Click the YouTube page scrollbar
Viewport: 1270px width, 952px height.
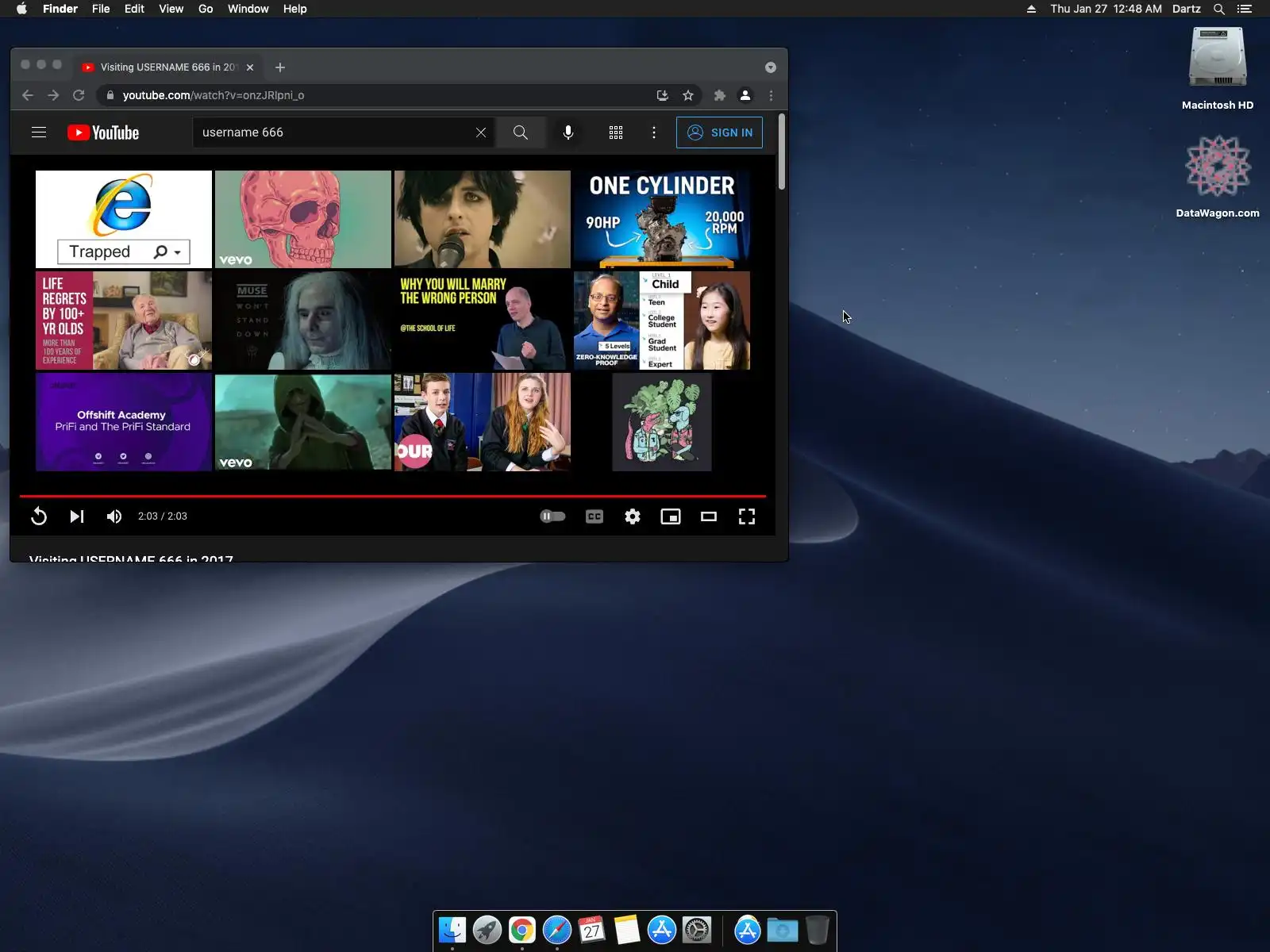click(782, 152)
